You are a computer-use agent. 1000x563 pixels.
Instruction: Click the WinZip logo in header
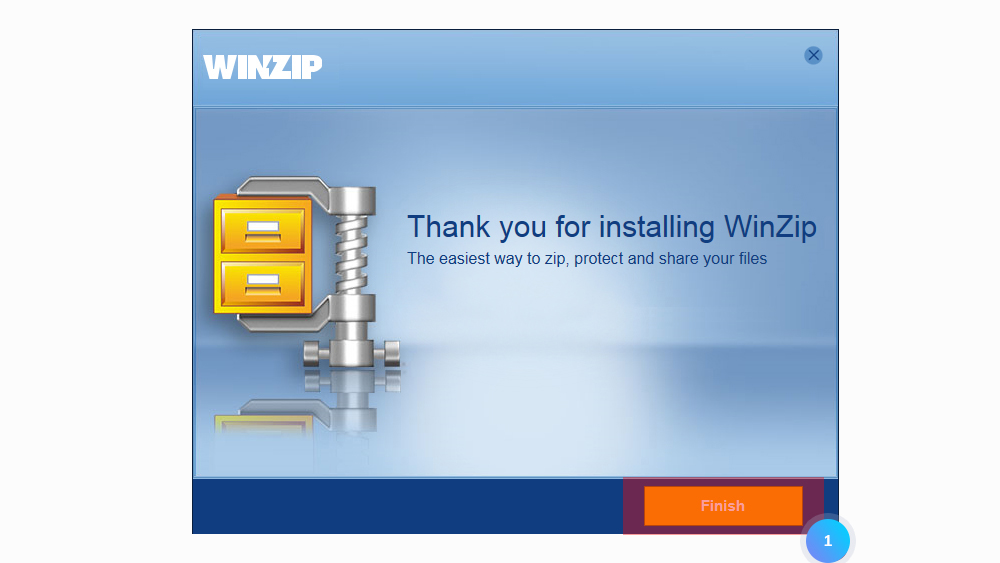point(263,67)
